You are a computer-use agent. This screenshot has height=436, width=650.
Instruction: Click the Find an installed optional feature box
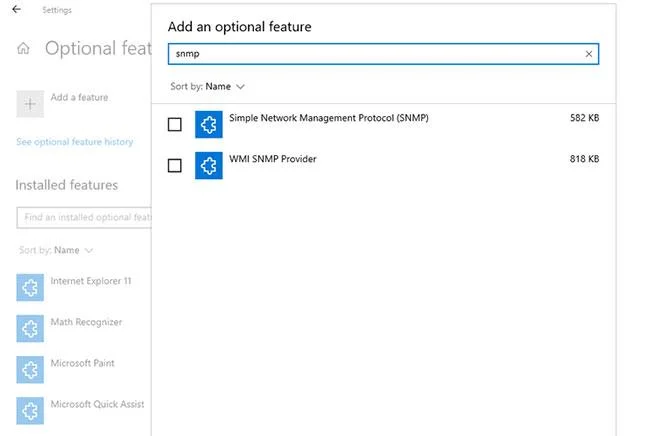[84, 217]
